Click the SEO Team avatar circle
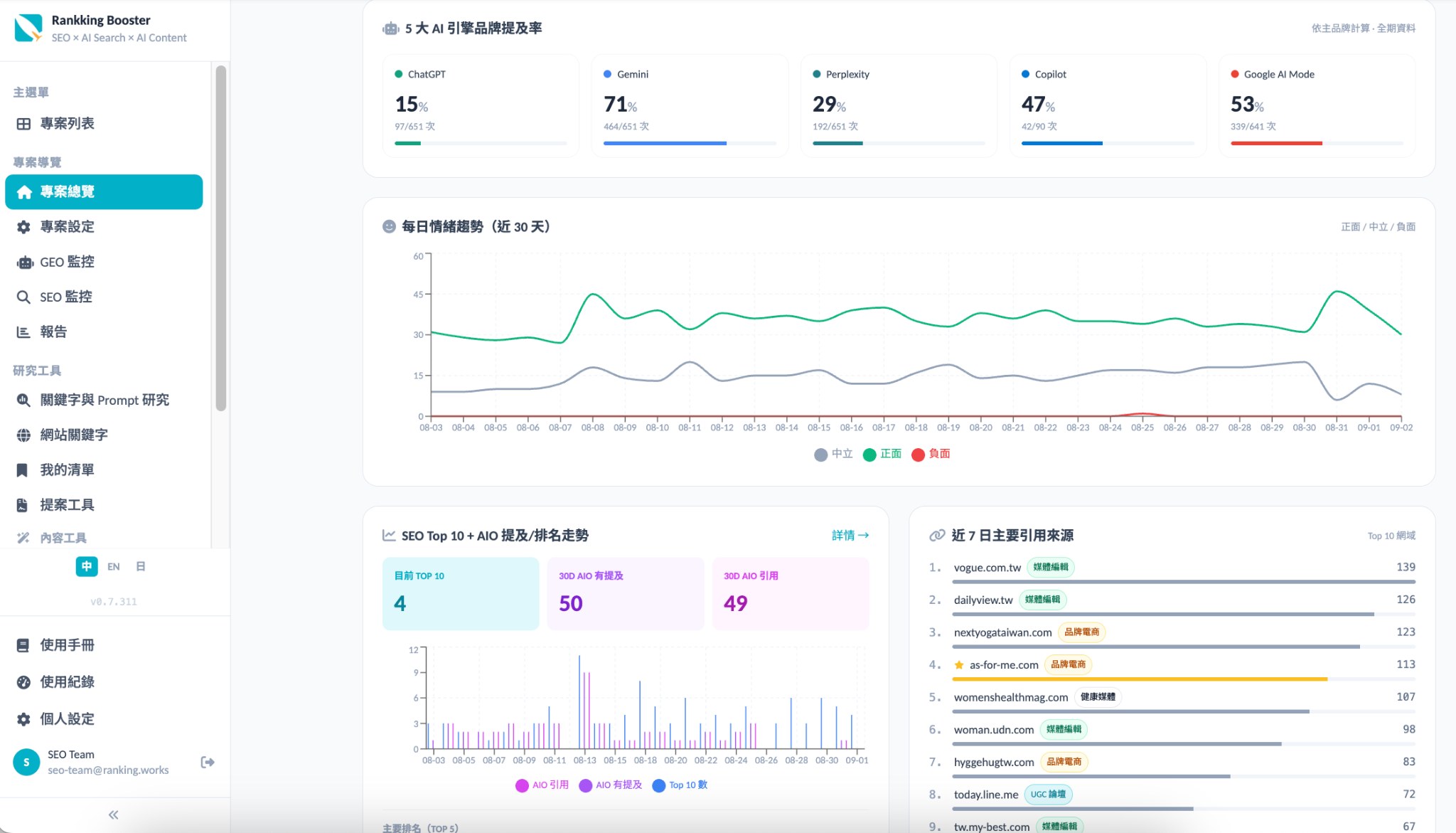This screenshot has width=1456, height=833. (x=26, y=763)
